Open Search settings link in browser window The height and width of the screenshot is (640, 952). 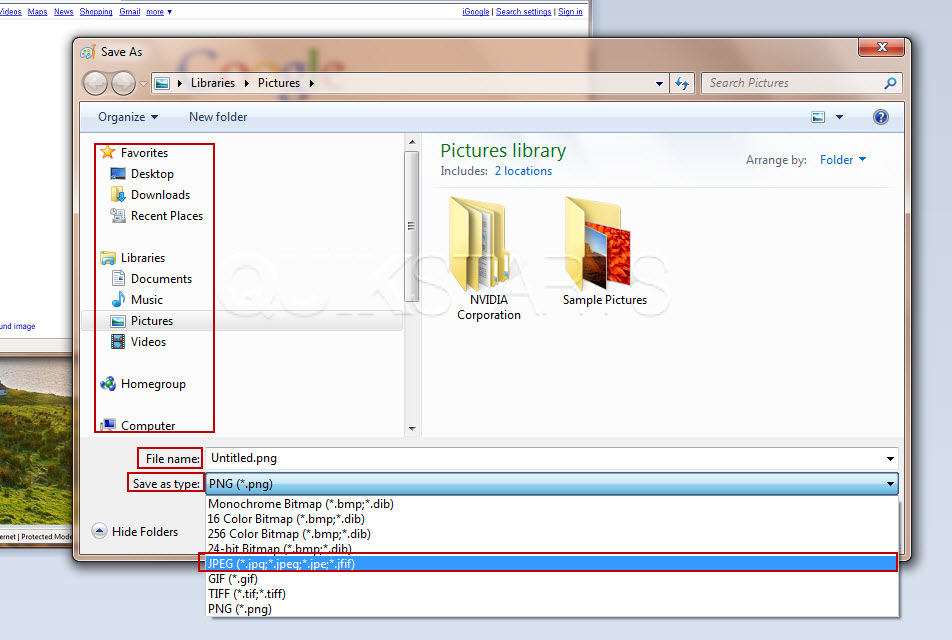click(523, 12)
